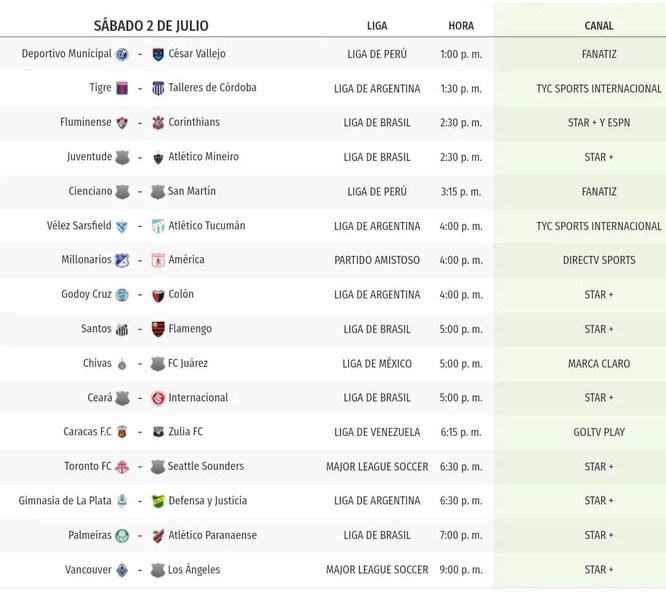The width and height of the screenshot is (666, 600).
Task: Click the Deportivo Municipal team crest
Action: tap(122, 54)
